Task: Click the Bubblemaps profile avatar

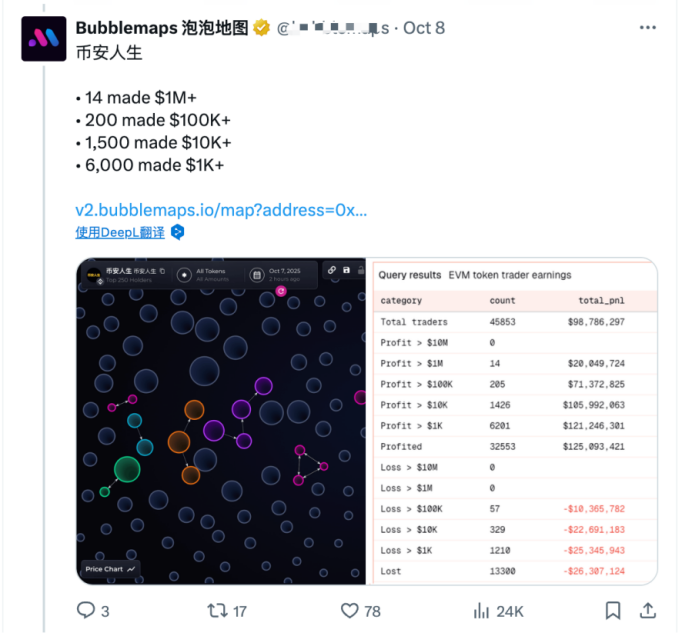Action: click(x=44, y=39)
